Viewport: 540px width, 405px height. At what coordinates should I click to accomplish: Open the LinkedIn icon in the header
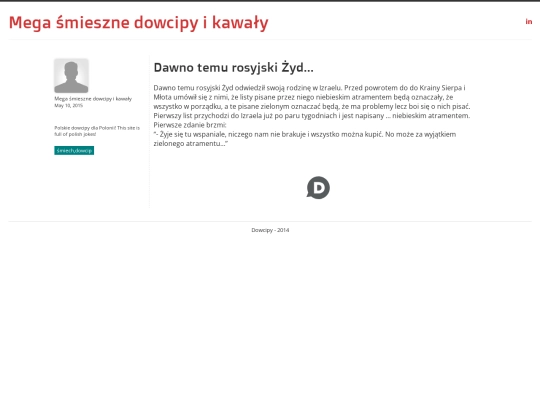(x=529, y=22)
